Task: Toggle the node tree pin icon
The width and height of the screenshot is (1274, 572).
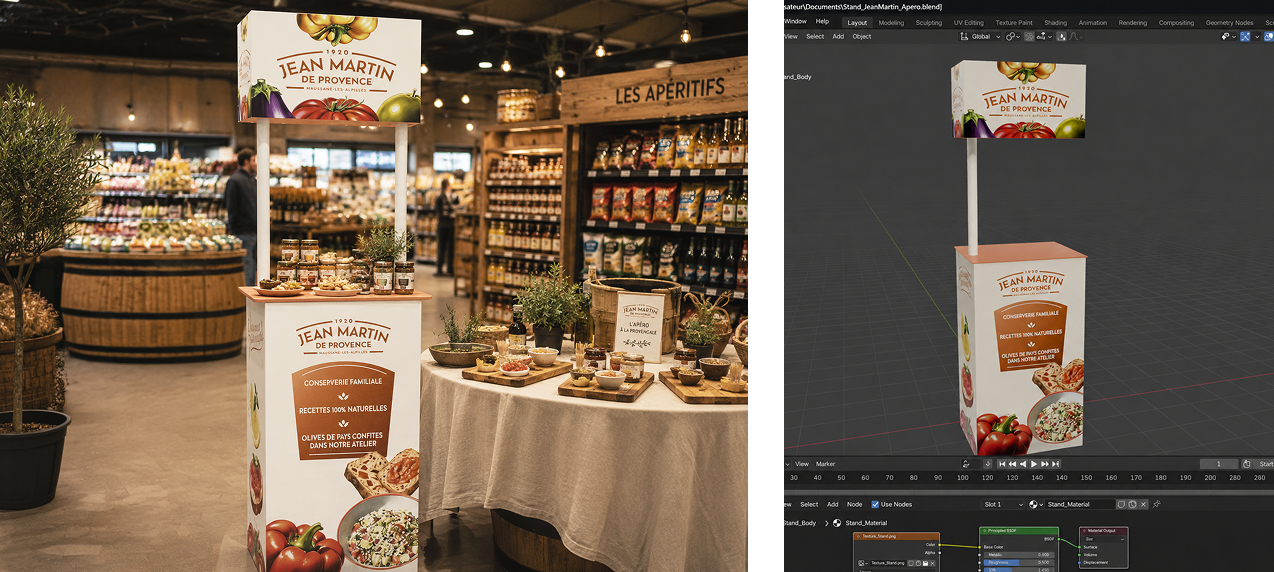Action: pos(1156,504)
